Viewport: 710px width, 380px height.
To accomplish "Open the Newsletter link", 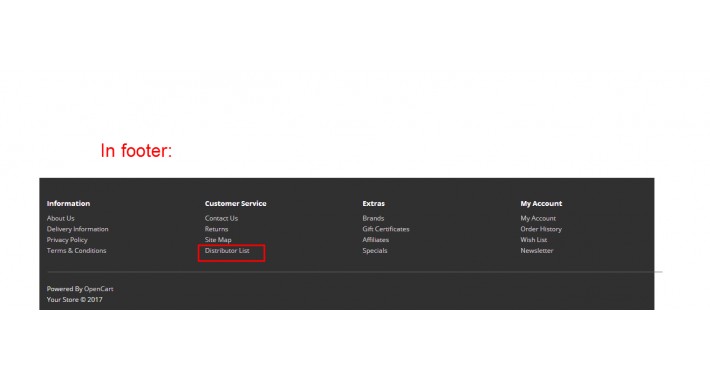I will coord(537,250).
